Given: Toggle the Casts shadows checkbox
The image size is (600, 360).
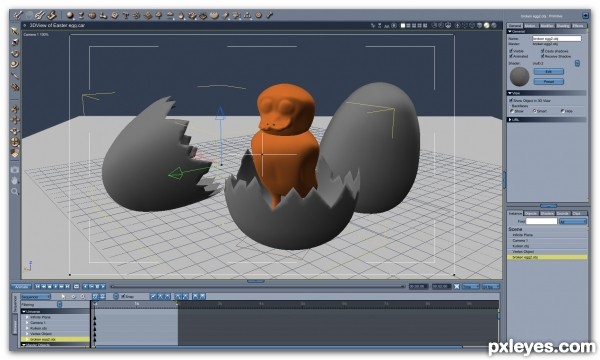Looking at the screenshot, I should [x=543, y=51].
